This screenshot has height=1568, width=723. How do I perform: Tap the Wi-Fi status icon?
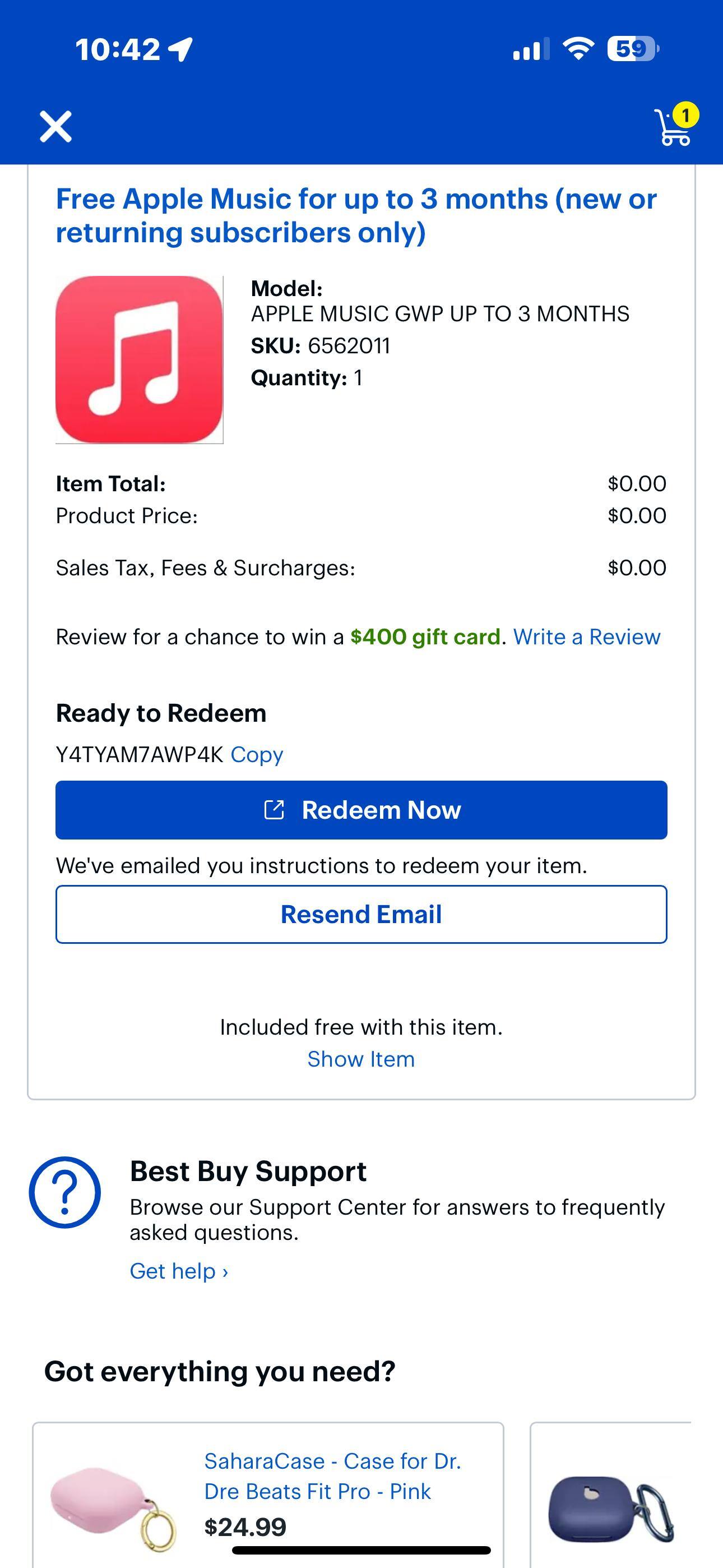[578, 49]
